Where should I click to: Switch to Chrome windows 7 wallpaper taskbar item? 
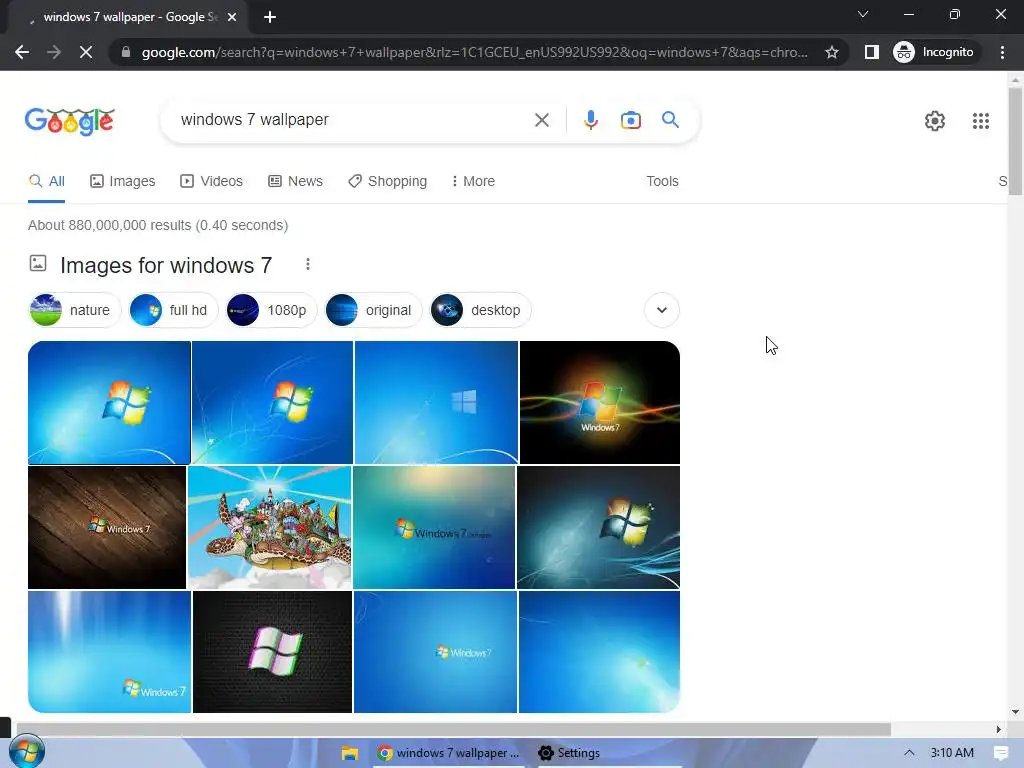click(449, 753)
